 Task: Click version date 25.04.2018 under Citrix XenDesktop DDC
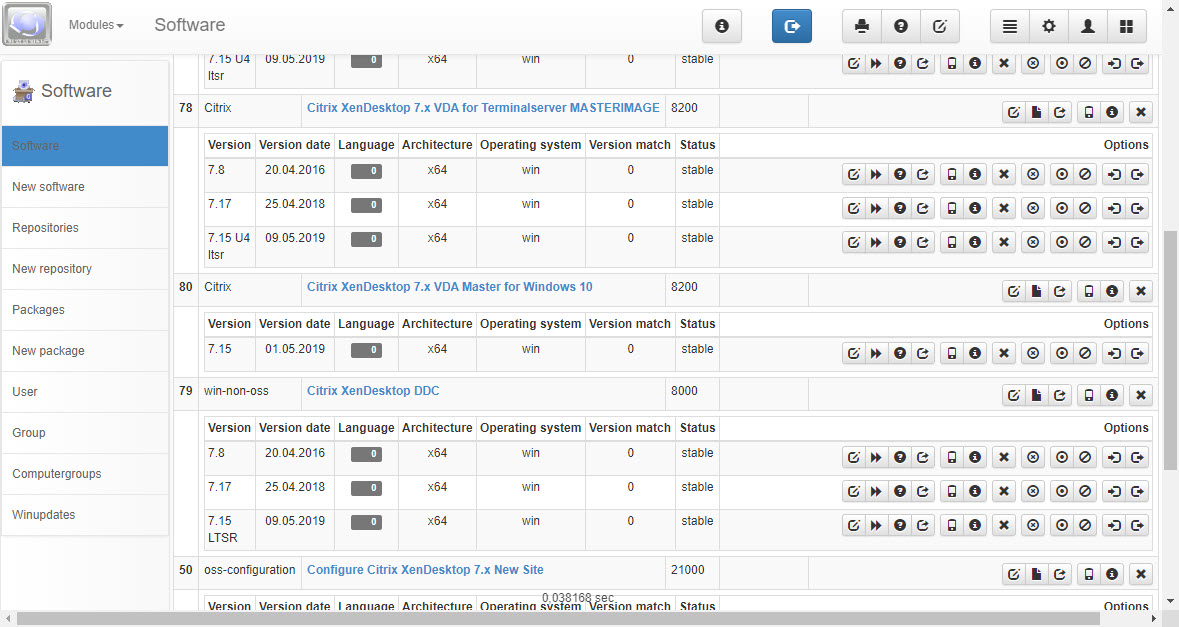[295, 486]
